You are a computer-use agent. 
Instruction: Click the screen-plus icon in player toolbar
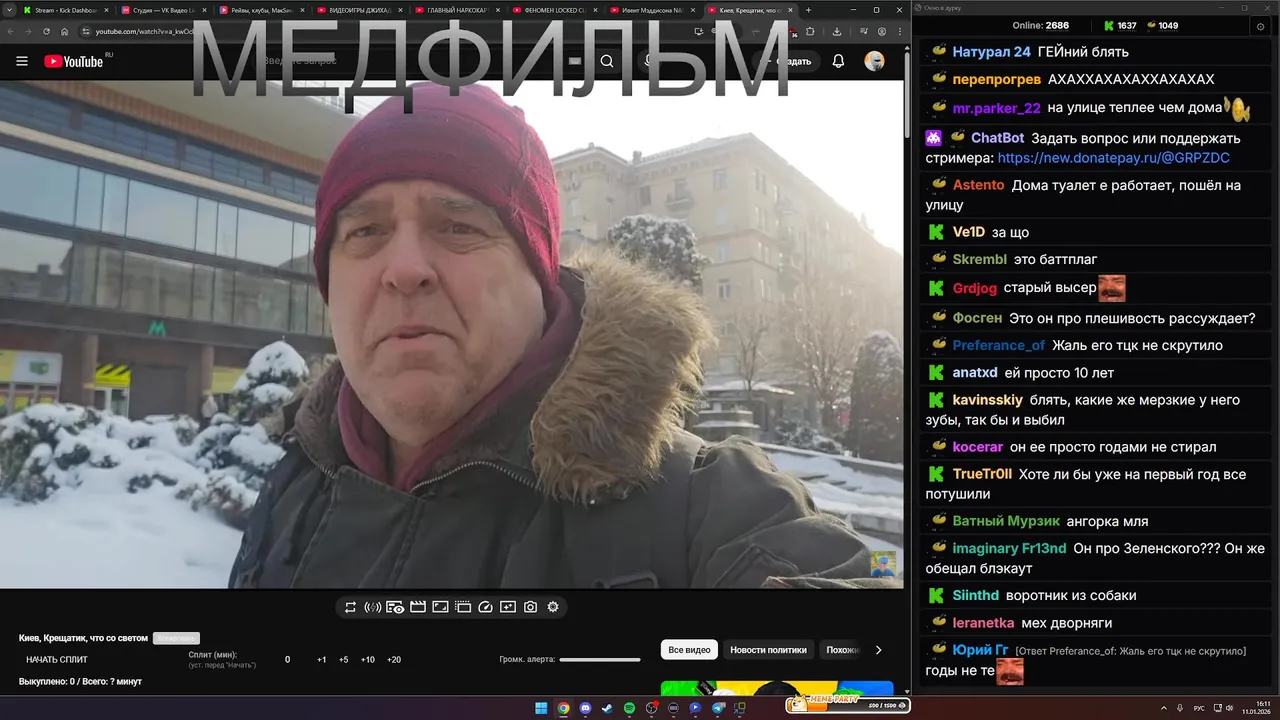pyautogui.click(x=508, y=607)
